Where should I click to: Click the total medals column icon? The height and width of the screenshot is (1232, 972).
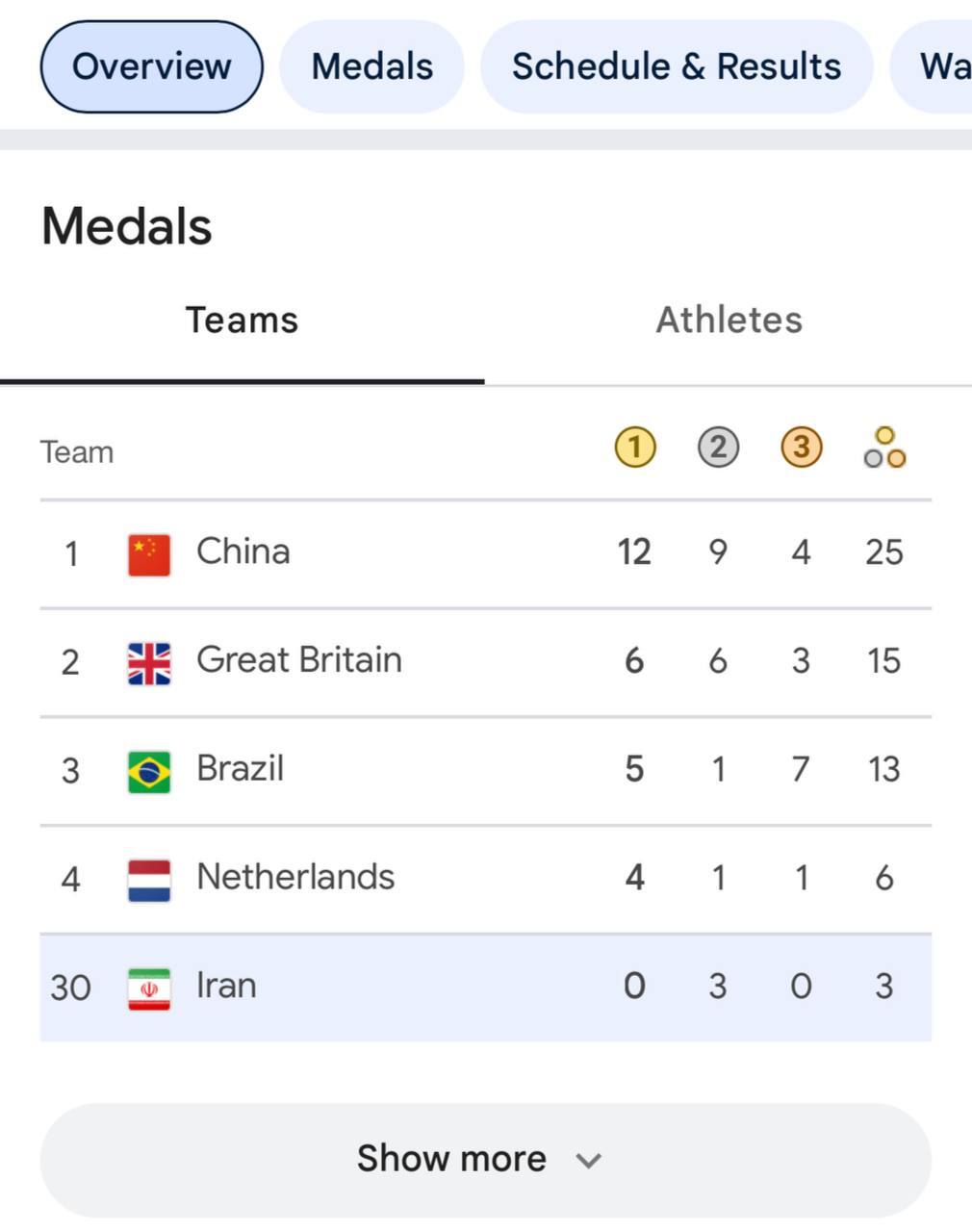884,448
